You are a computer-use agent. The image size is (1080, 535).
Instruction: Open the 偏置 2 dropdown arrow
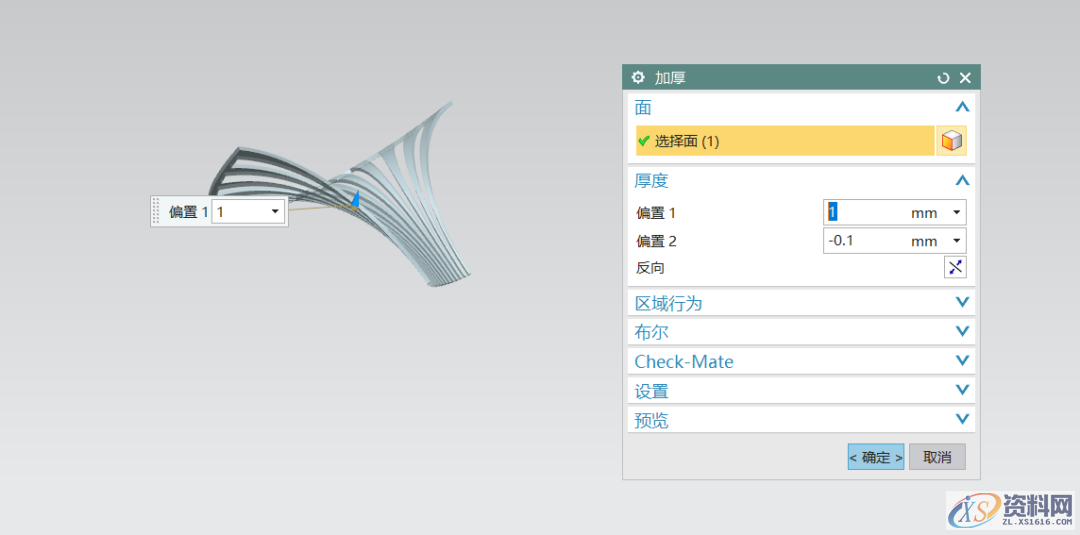[x=957, y=241]
